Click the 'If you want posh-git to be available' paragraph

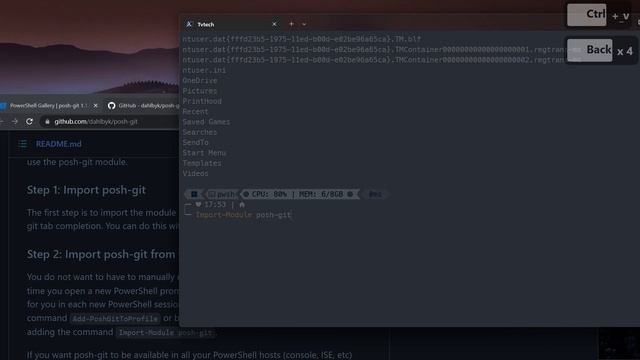pos(189,355)
